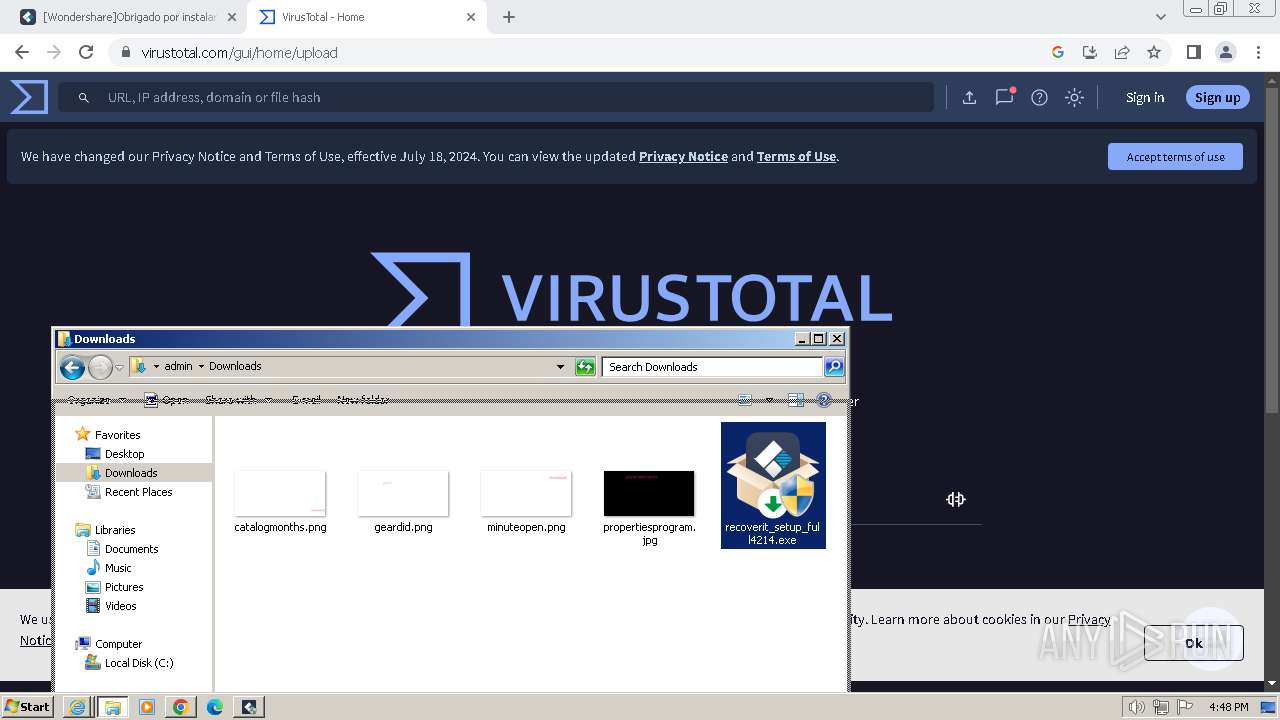
Task: Click the Google icon in address bar
Action: [1058, 52]
